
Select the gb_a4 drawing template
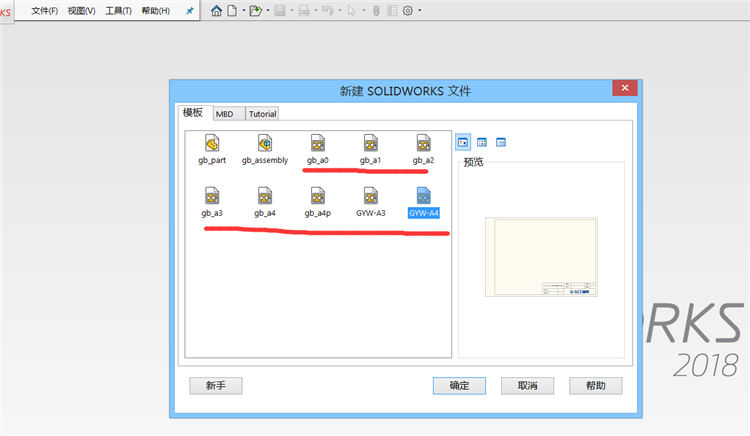pyautogui.click(x=265, y=203)
